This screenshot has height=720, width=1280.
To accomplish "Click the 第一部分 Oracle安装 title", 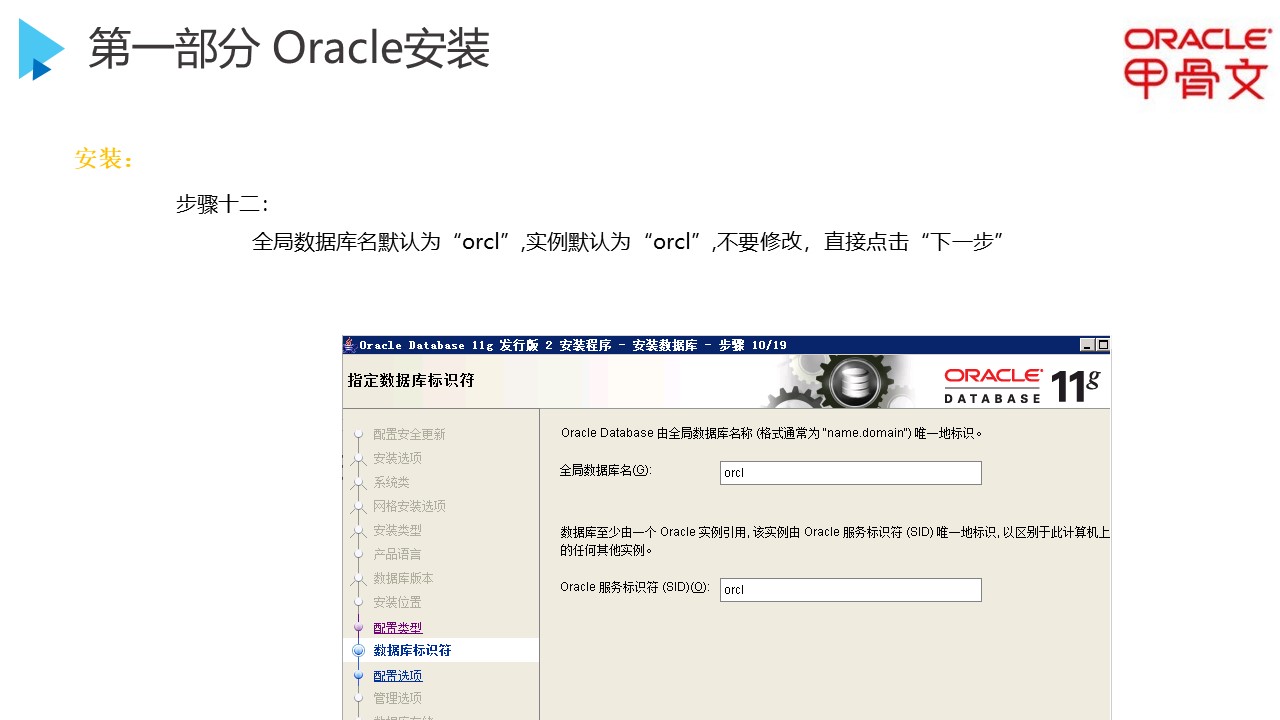I will click(x=289, y=48).
